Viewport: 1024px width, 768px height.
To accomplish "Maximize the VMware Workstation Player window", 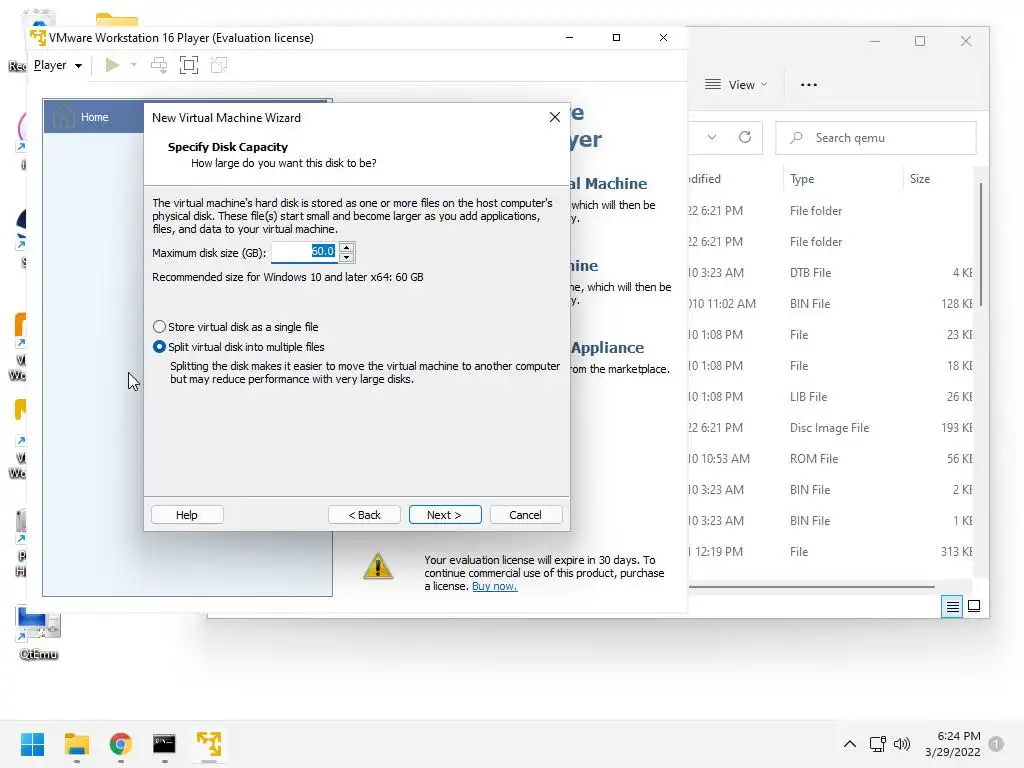I will tap(616, 38).
